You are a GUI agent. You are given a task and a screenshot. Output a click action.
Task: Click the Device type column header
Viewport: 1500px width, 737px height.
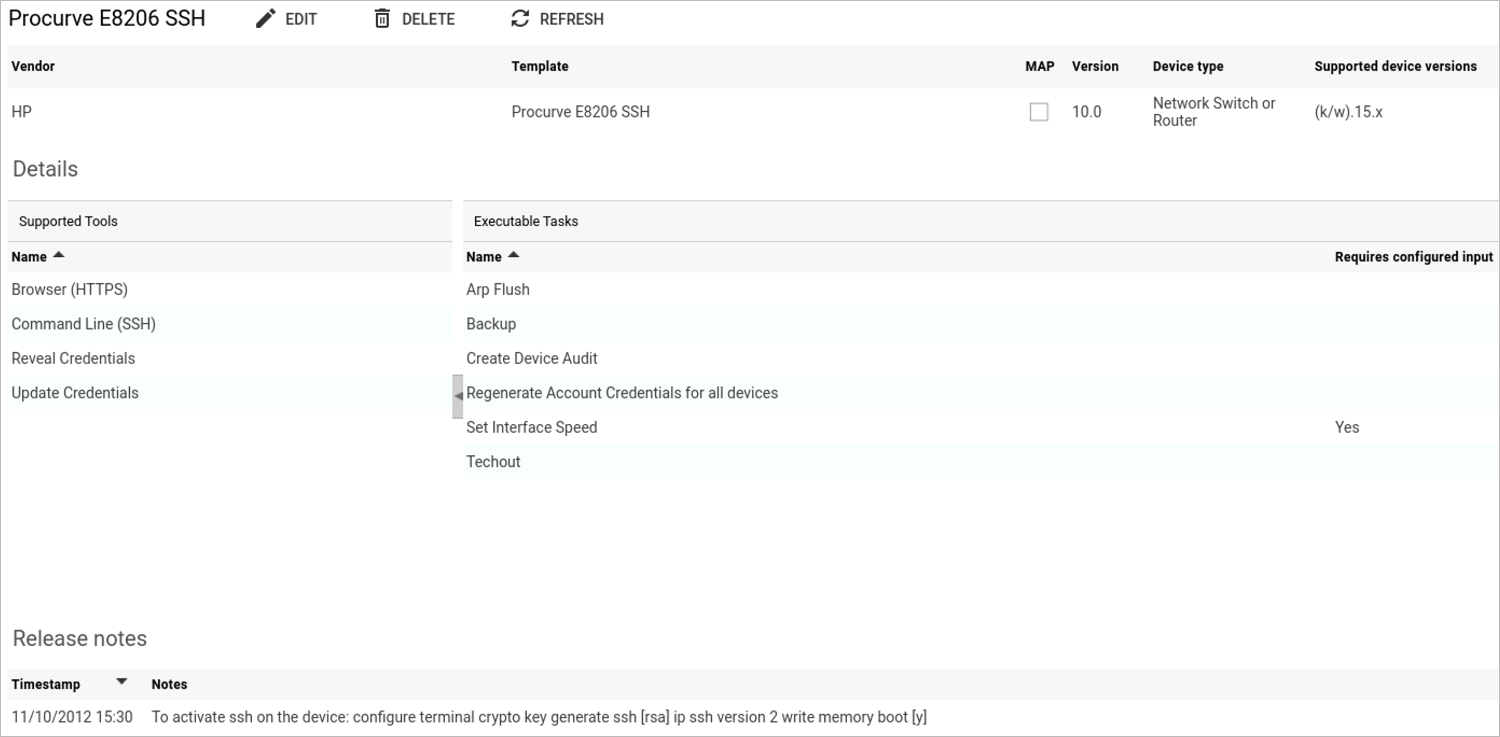coord(1188,66)
